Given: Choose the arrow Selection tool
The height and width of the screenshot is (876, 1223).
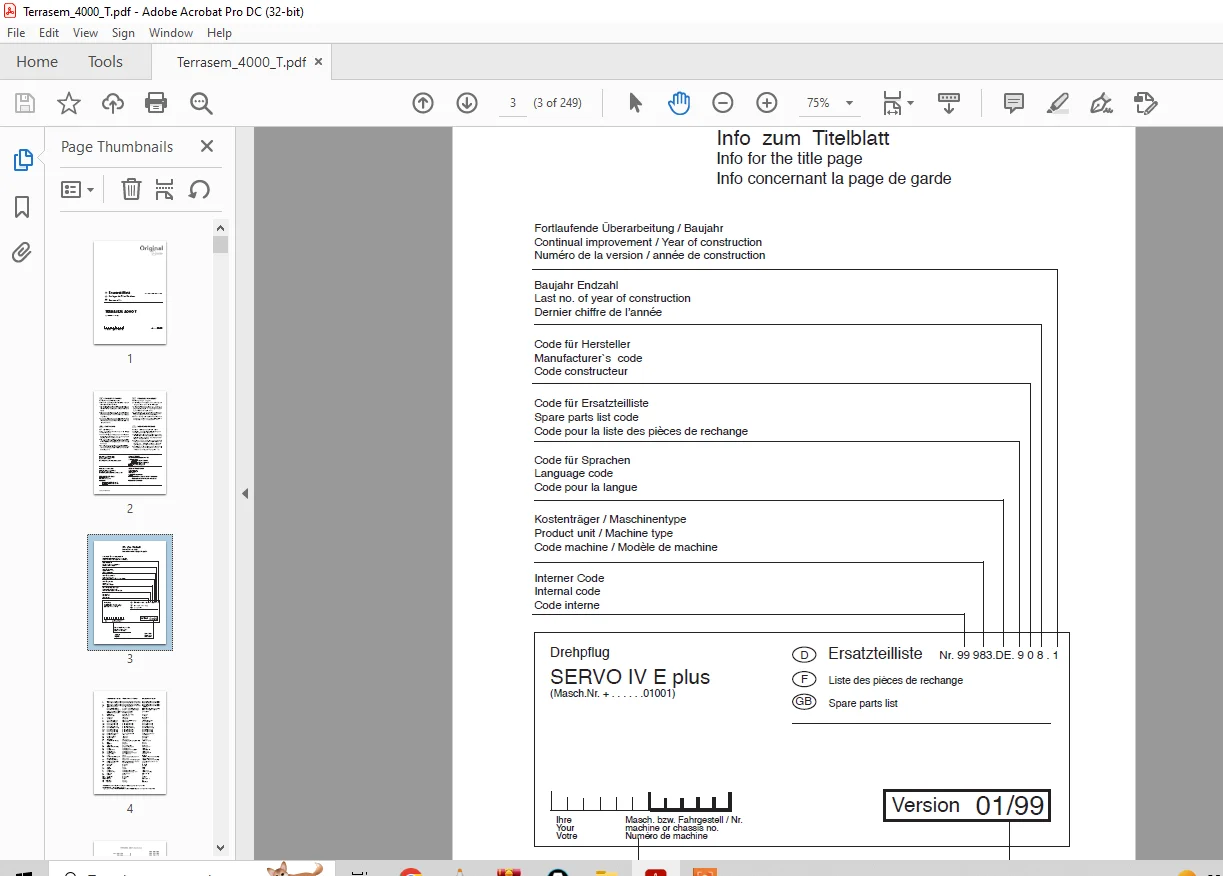Looking at the screenshot, I should (635, 103).
